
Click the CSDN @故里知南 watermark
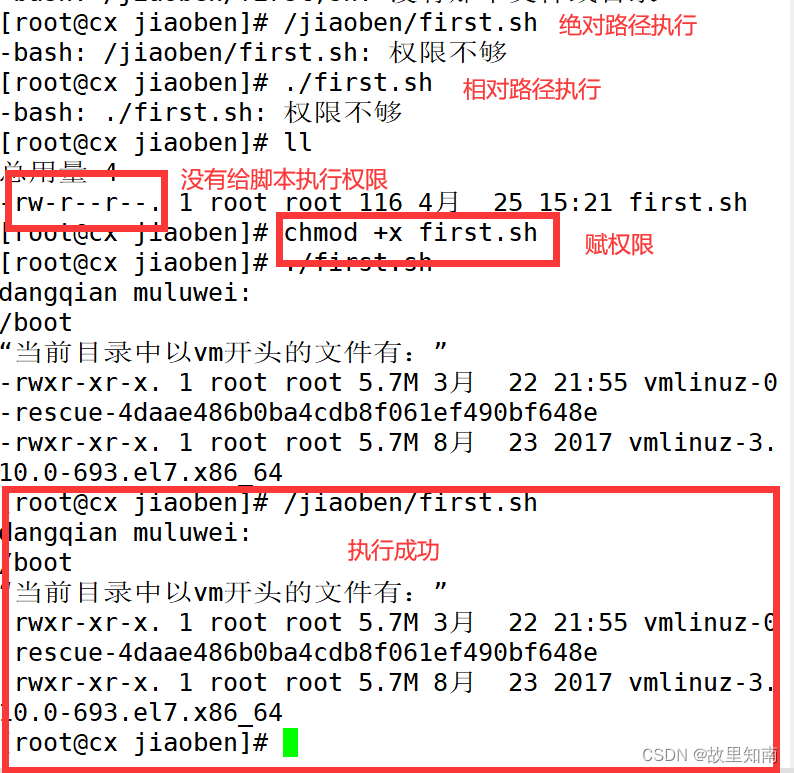(709, 755)
